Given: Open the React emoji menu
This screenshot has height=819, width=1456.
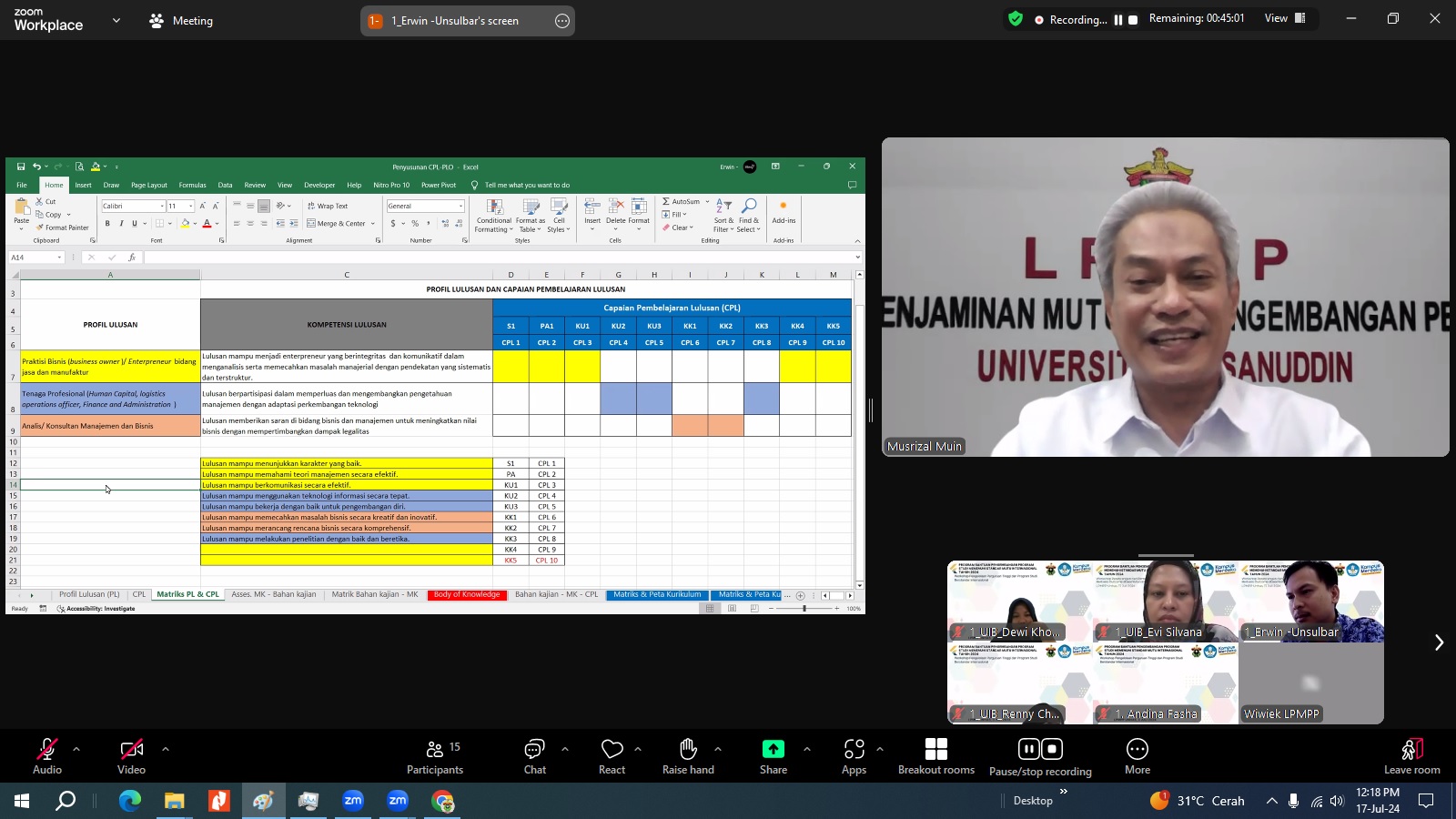Looking at the screenshot, I should pos(612,755).
